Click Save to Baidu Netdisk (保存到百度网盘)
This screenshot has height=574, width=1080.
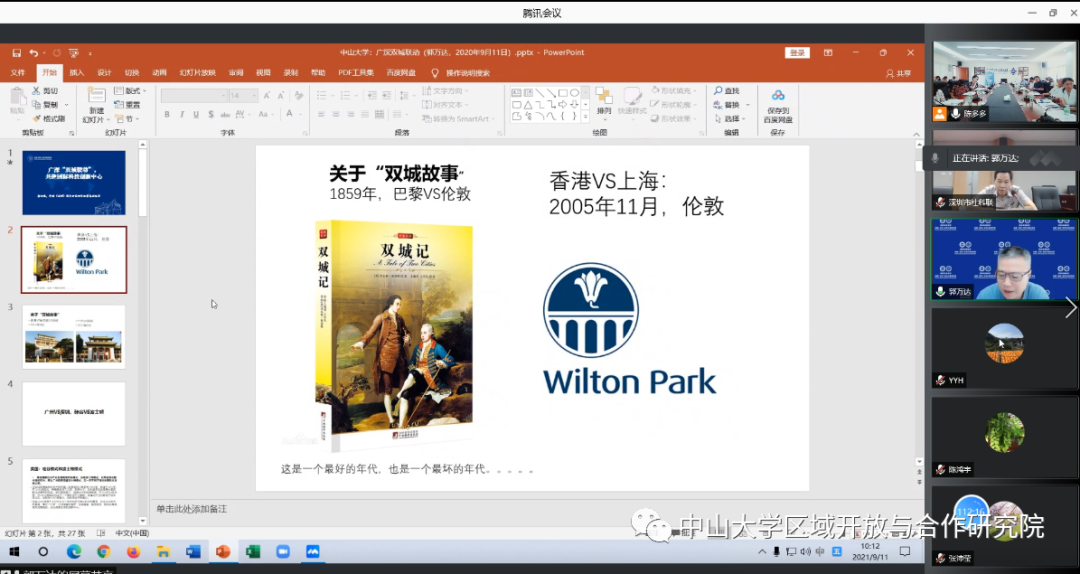point(778,105)
